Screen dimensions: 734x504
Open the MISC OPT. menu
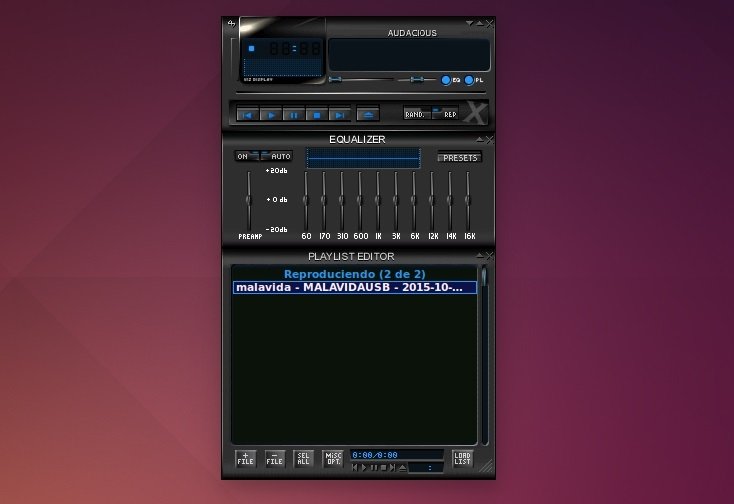333,459
